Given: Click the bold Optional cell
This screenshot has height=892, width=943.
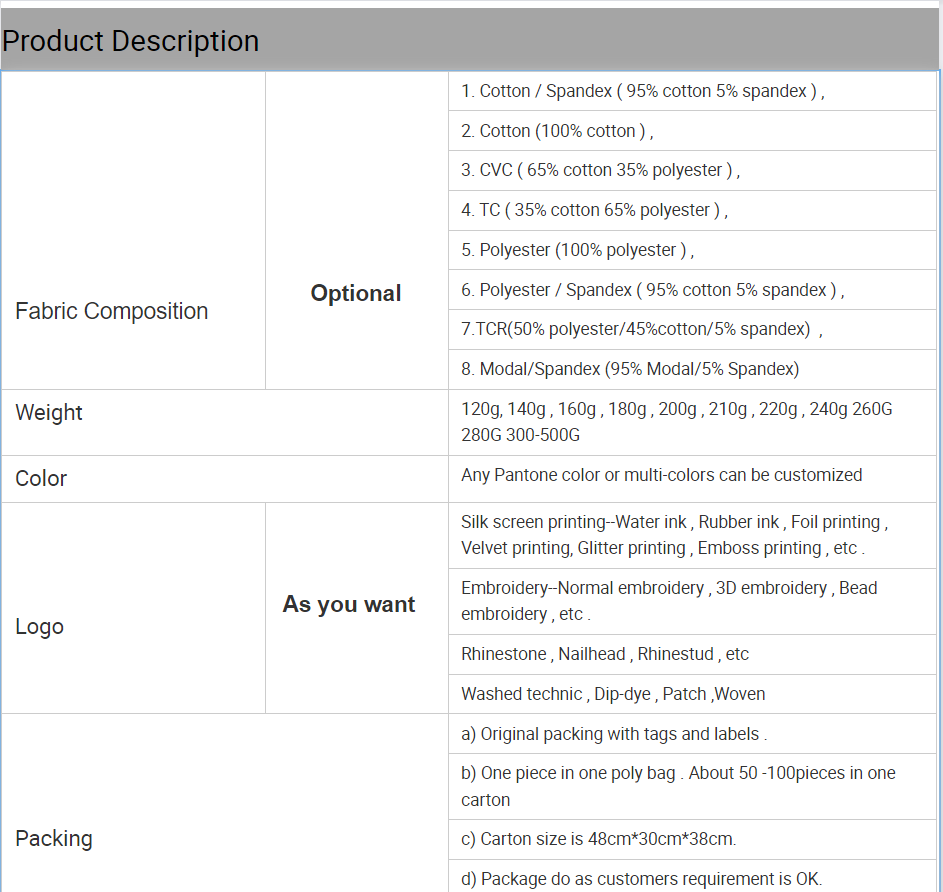Looking at the screenshot, I should (x=356, y=293).
